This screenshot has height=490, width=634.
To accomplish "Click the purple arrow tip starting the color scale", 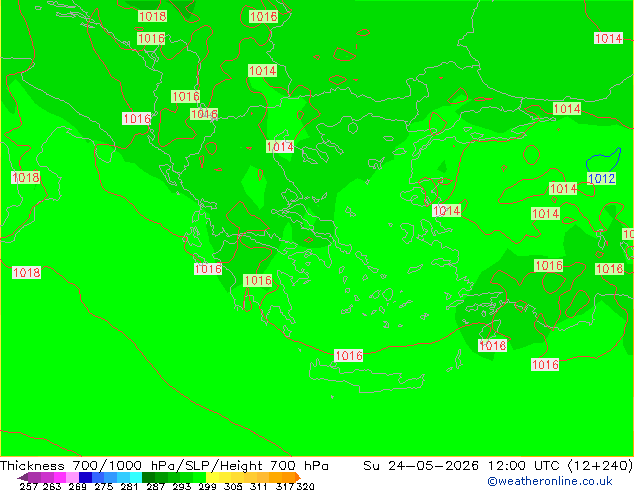I will [23, 477].
